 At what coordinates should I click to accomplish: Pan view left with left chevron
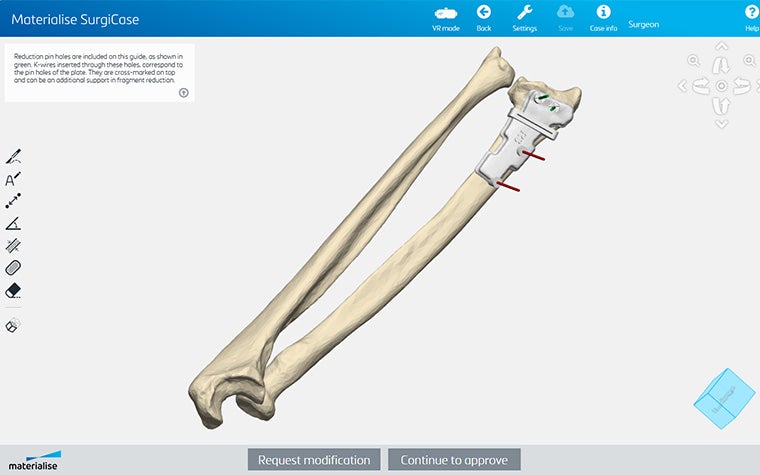[682, 86]
